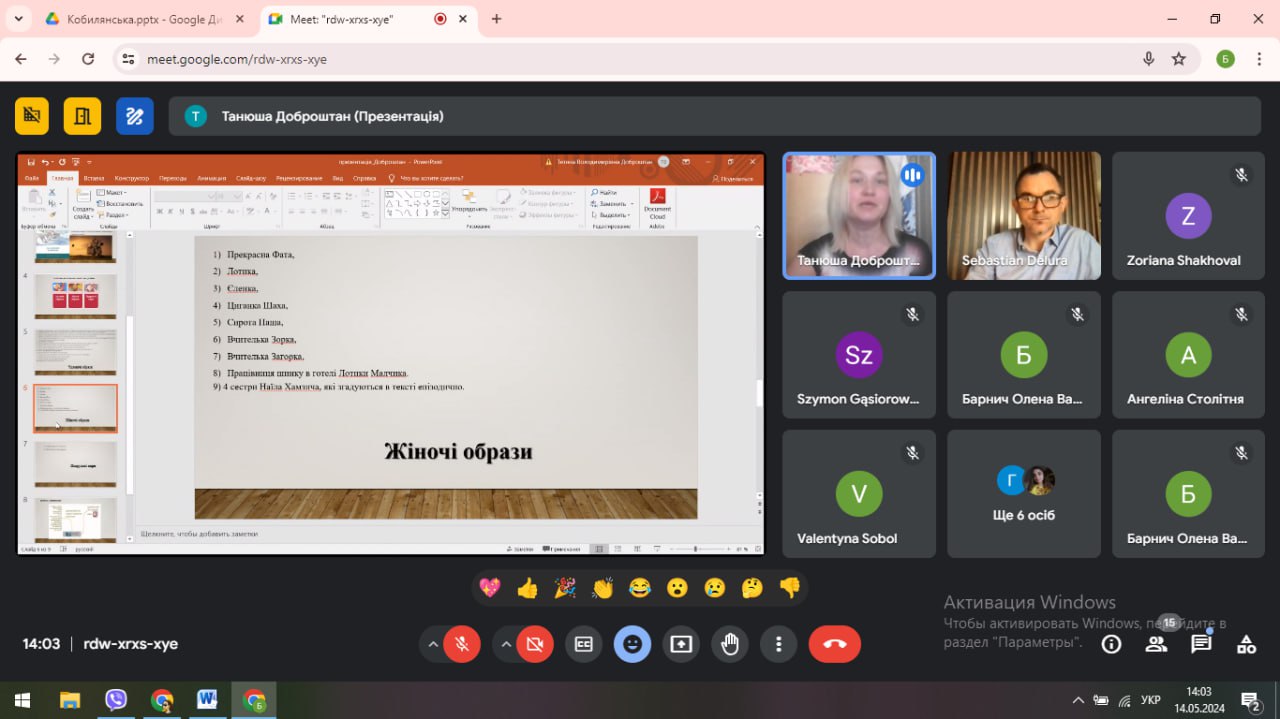Expand video settings arrow beside camera

tap(504, 644)
